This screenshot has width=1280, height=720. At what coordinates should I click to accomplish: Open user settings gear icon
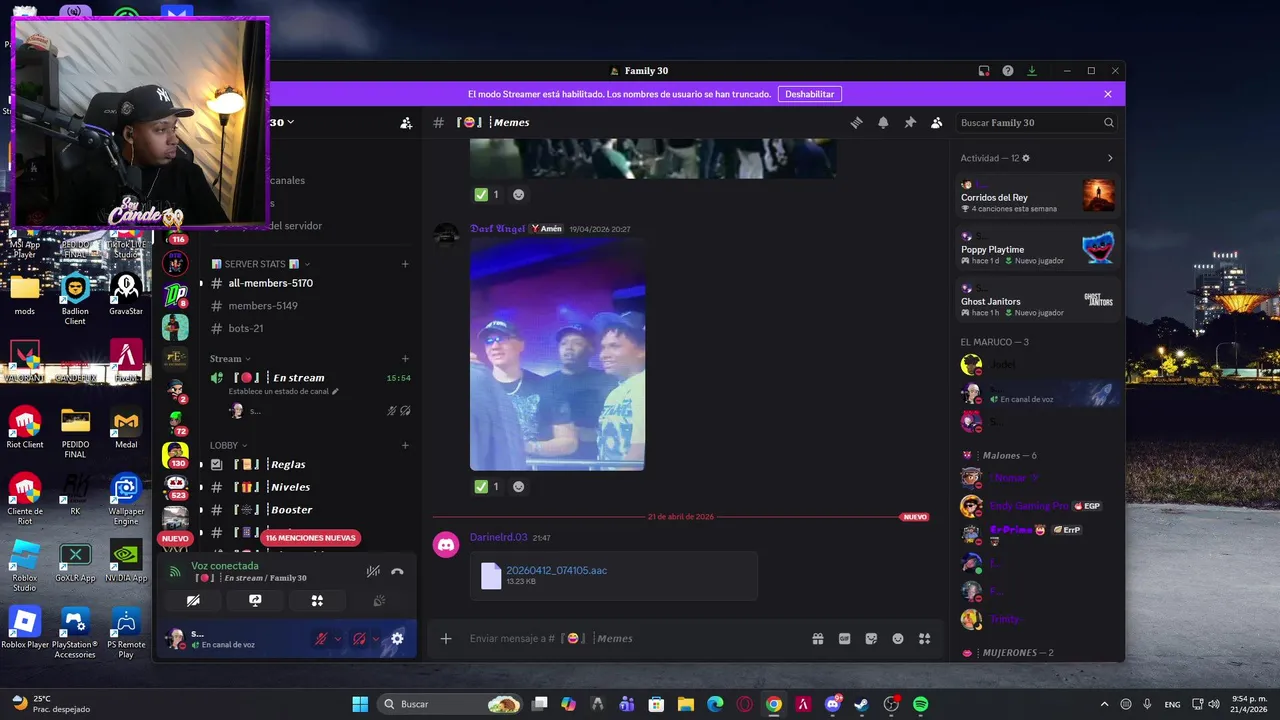point(397,639)
